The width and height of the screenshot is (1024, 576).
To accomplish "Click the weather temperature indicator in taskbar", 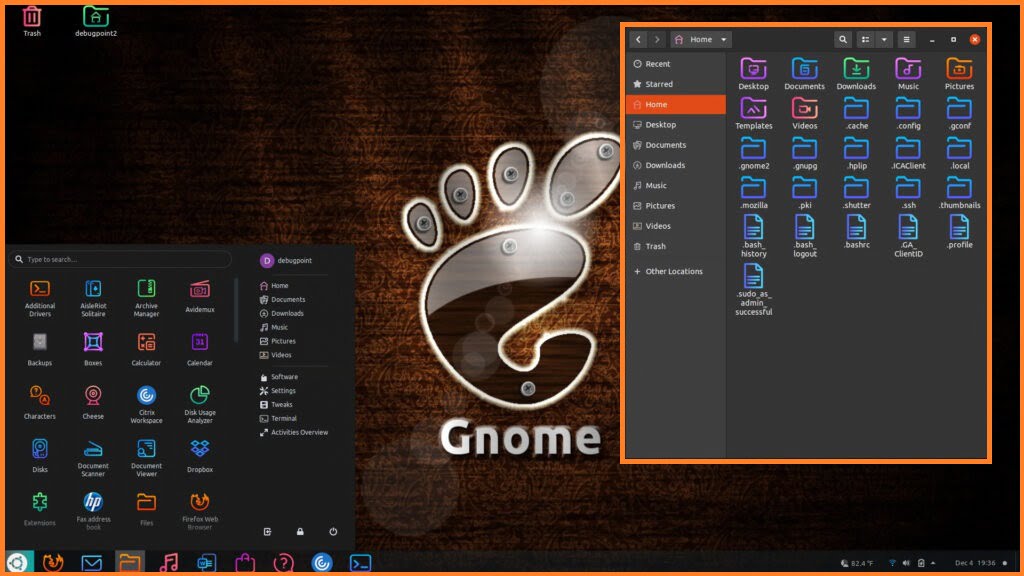I will [x=857, y=563].
